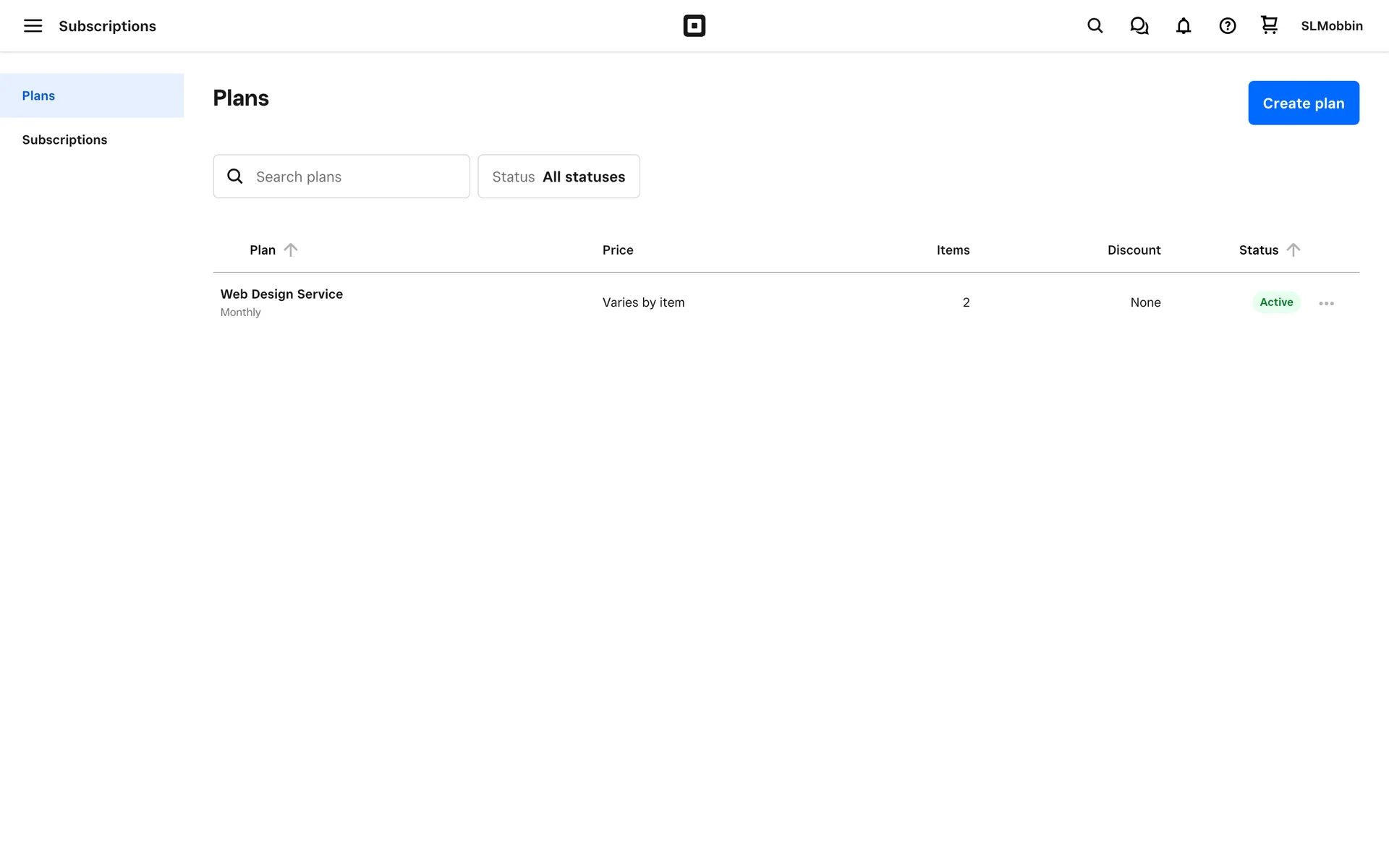1389x868 pixels.
Task: Click the Items column header
Action: pos(952,250)
